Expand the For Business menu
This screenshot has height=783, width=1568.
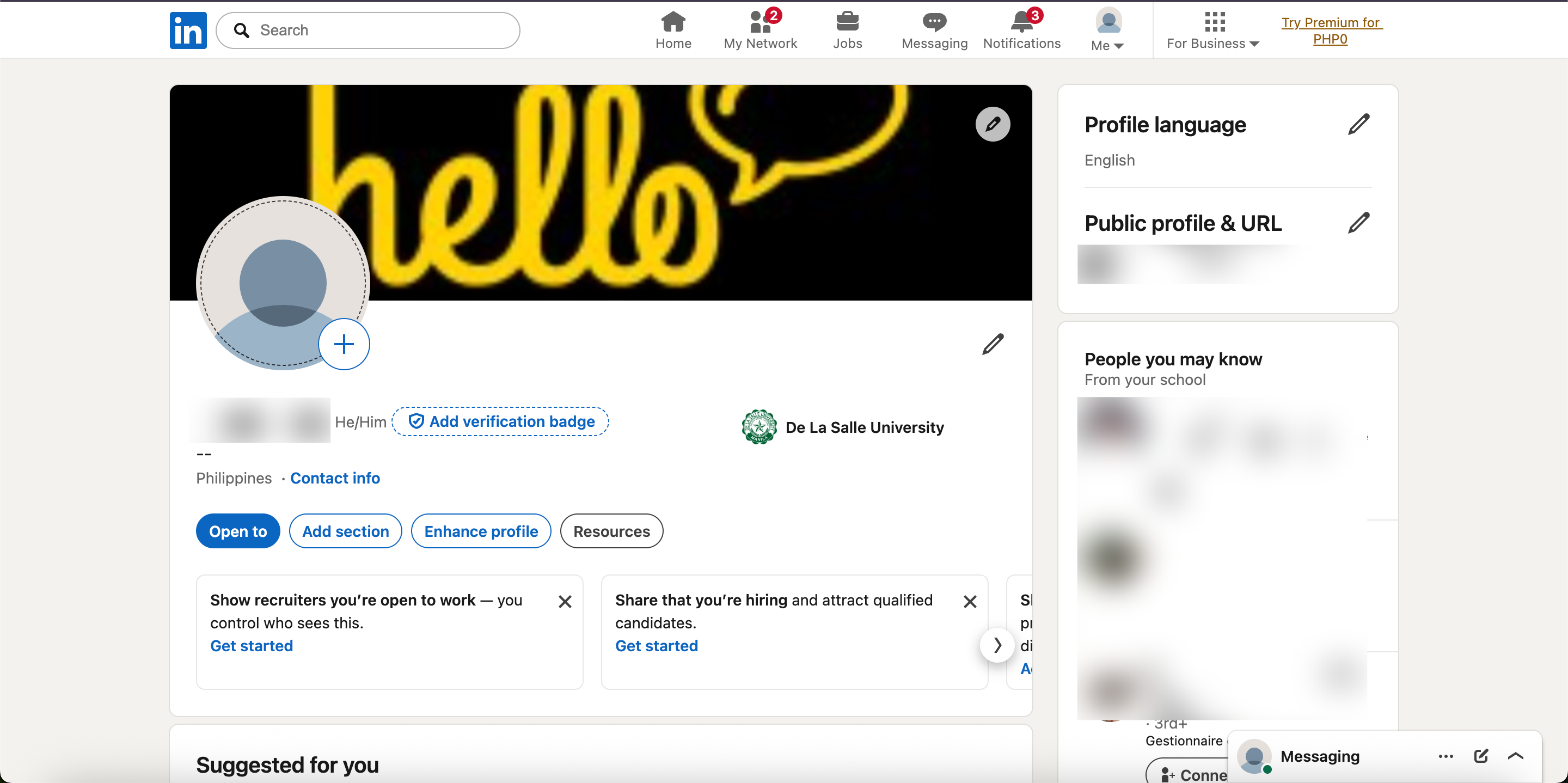click(1213, 30)
